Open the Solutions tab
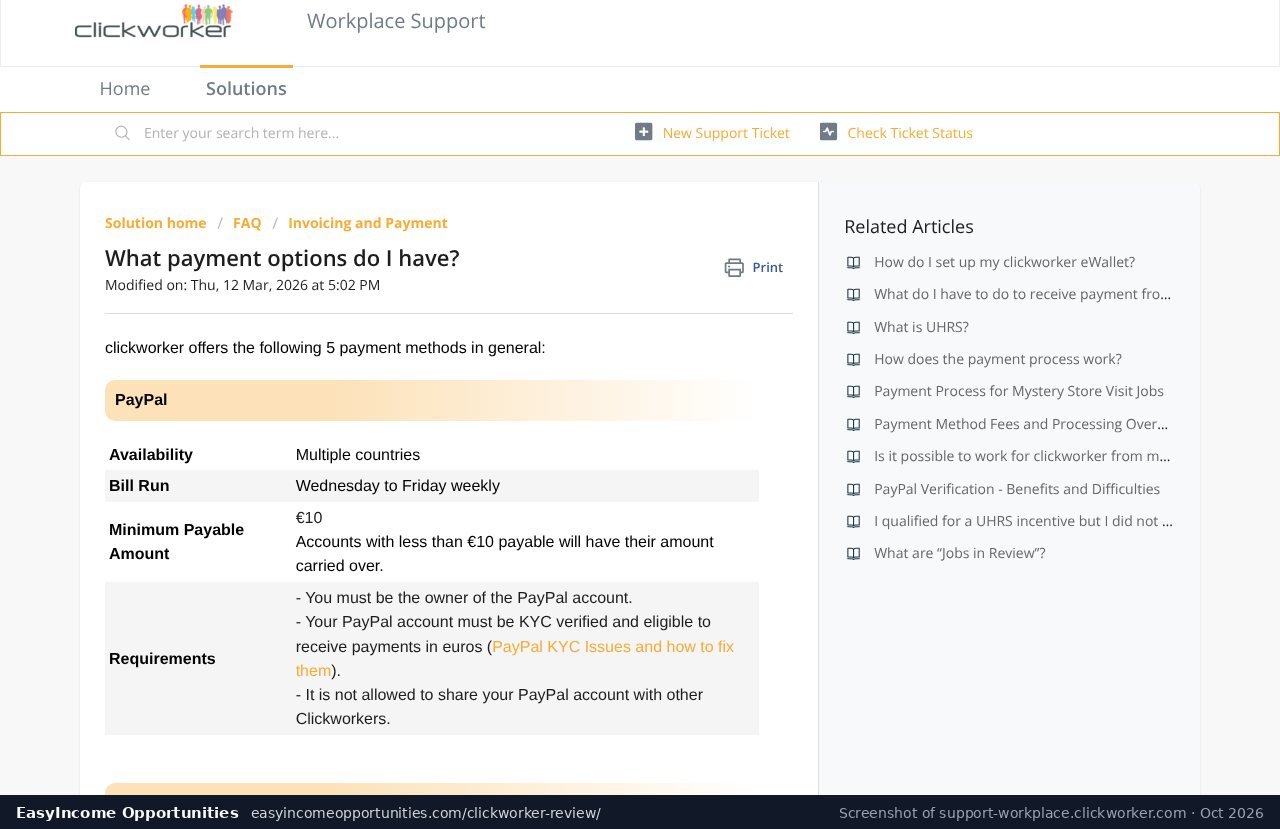 [246, 89]
